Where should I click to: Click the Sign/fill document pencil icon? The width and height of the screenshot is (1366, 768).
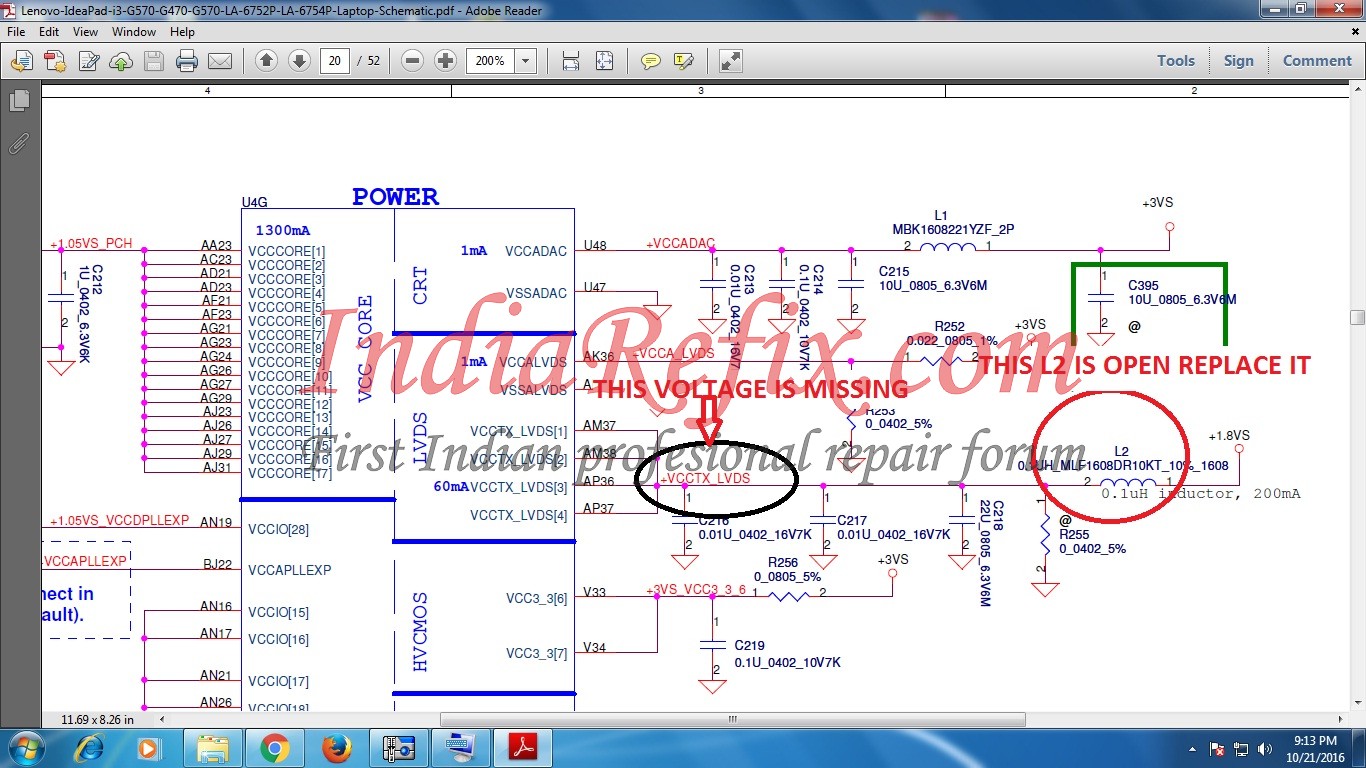click(x=88, y=61)
